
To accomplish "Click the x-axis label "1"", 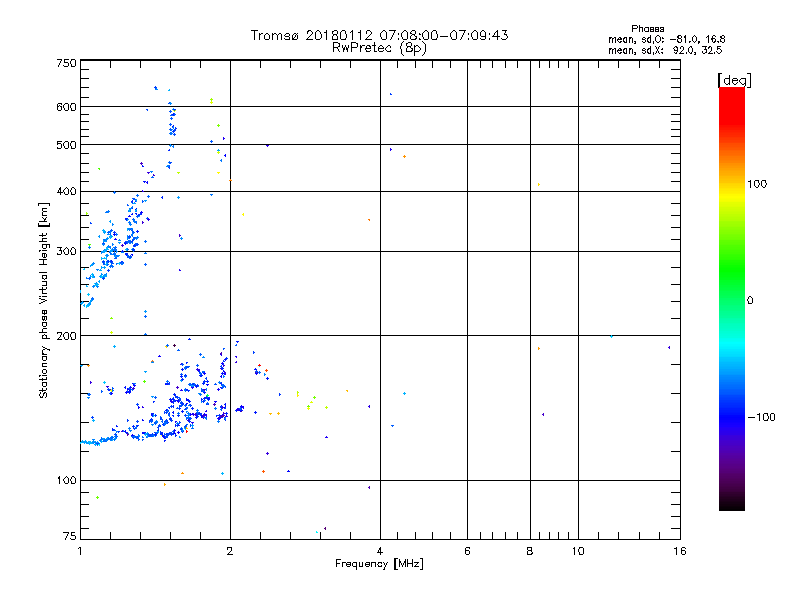I will (80, 551).
